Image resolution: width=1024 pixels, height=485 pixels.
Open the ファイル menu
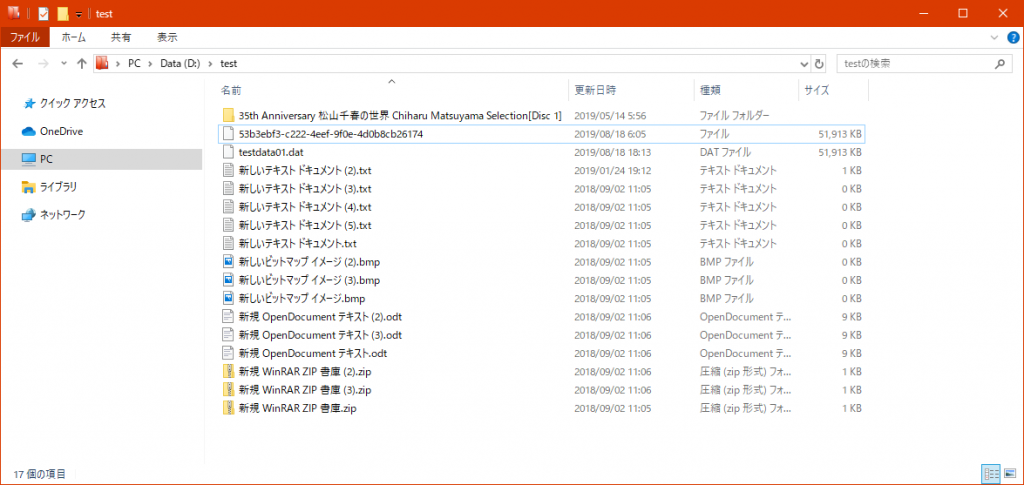(24, 37)
